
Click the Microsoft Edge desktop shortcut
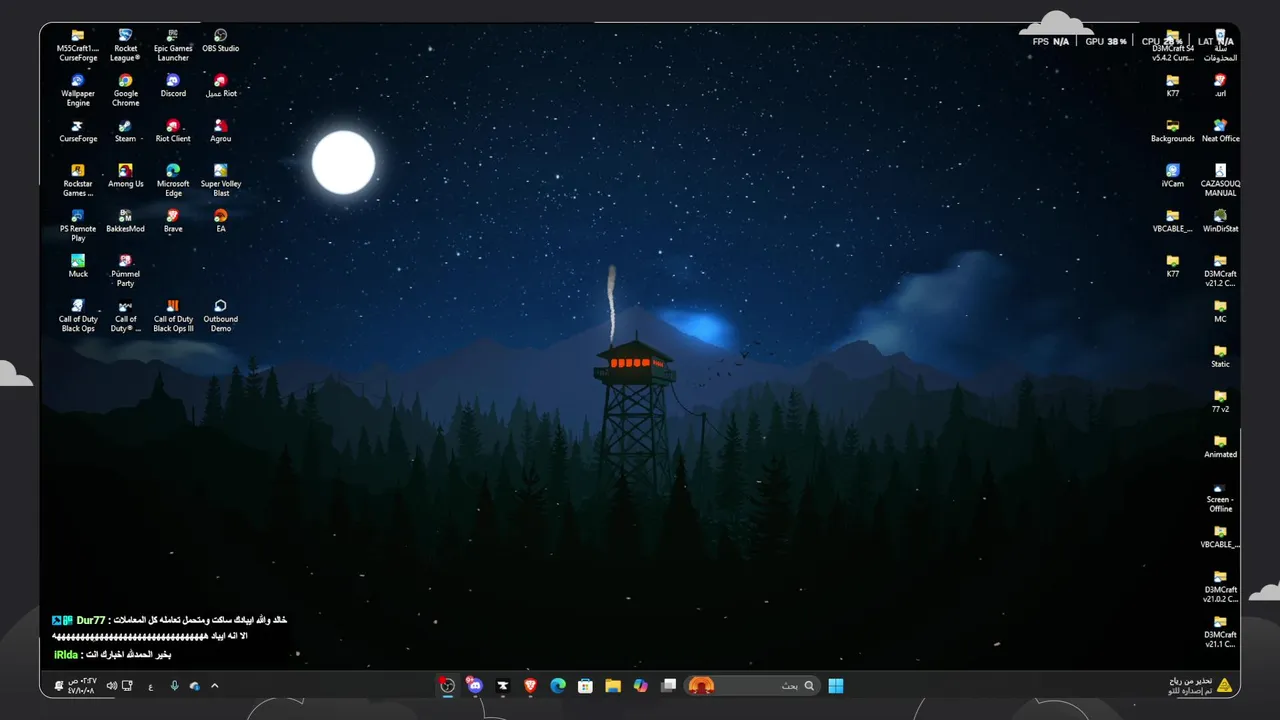tap(173, 180)
